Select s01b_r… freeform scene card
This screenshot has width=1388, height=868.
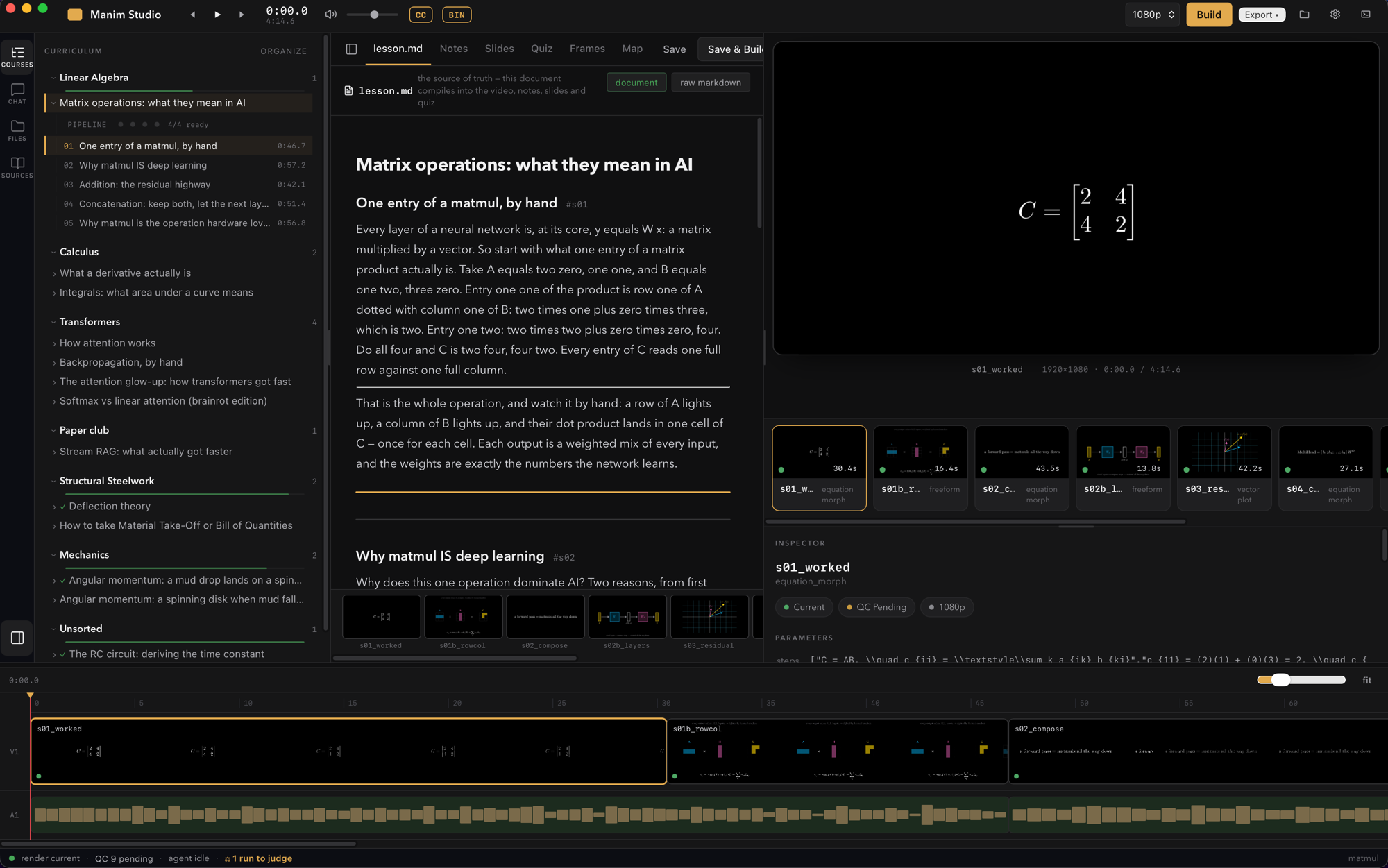[920, 468]
